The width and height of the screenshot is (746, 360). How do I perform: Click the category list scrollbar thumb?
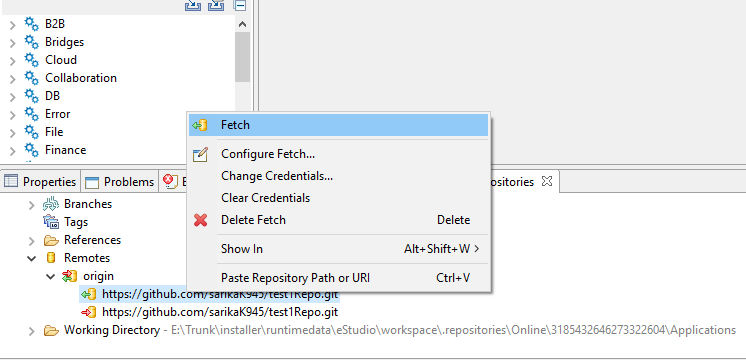[x=242, y=57]
